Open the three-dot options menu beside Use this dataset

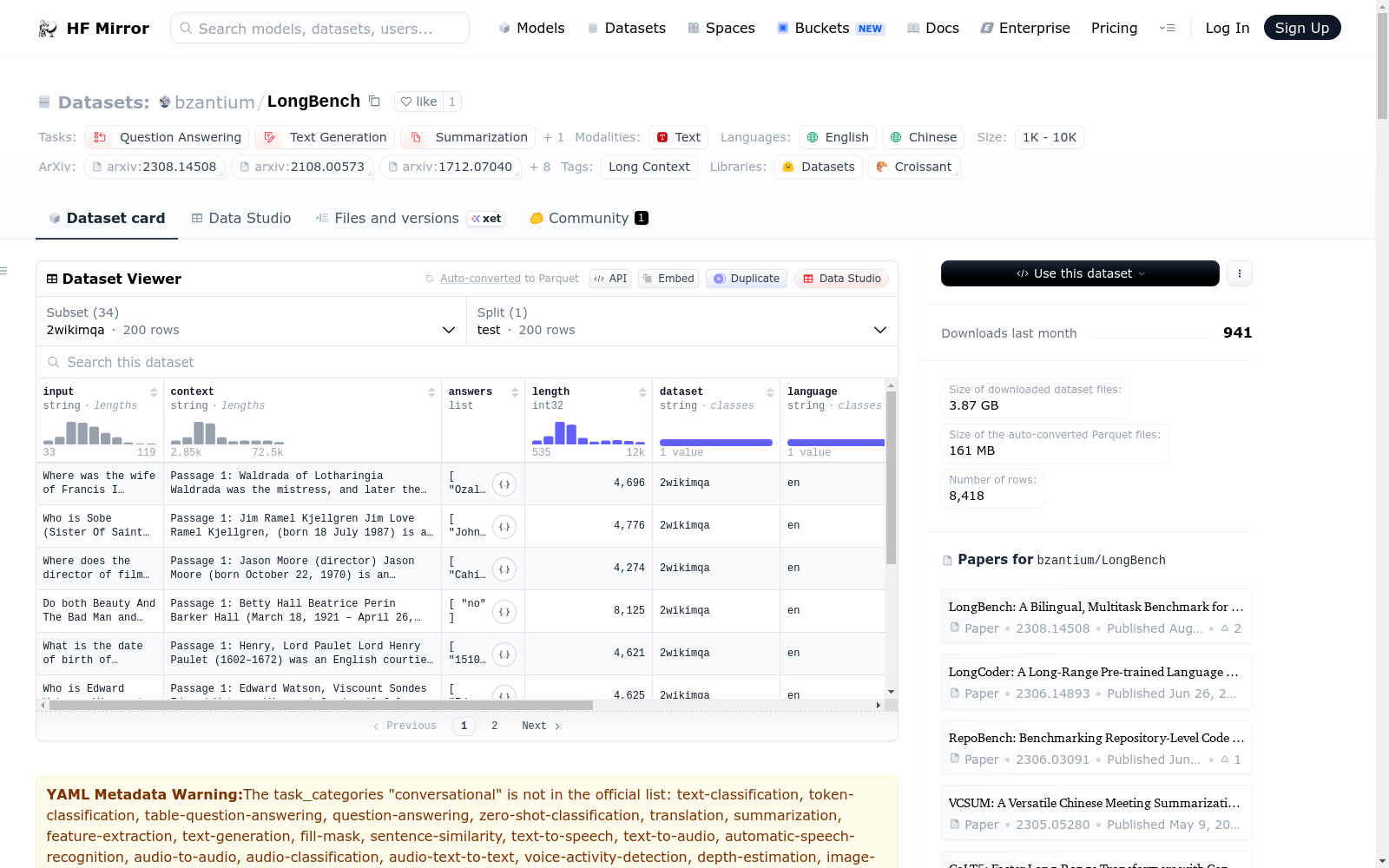[1240, 273]
